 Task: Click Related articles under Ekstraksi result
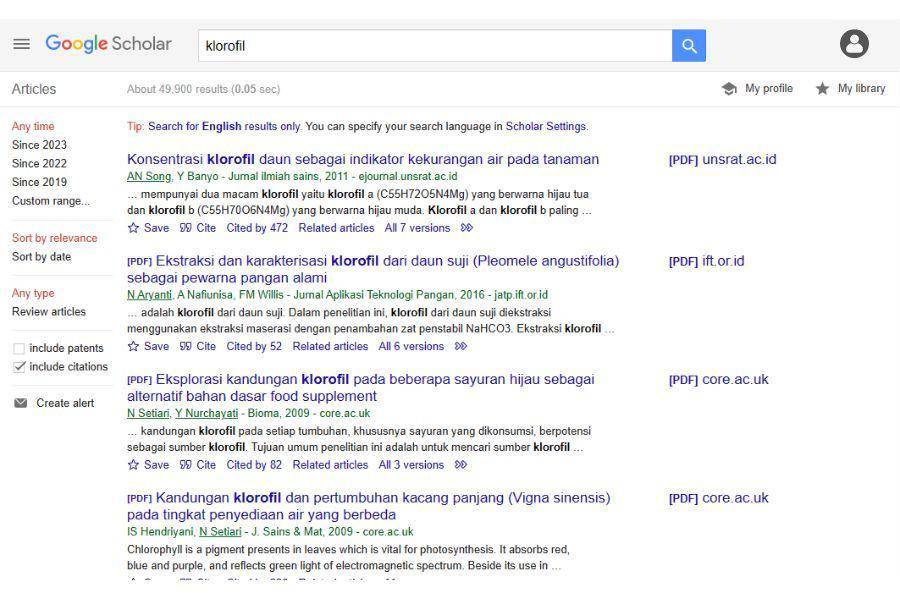330,346
